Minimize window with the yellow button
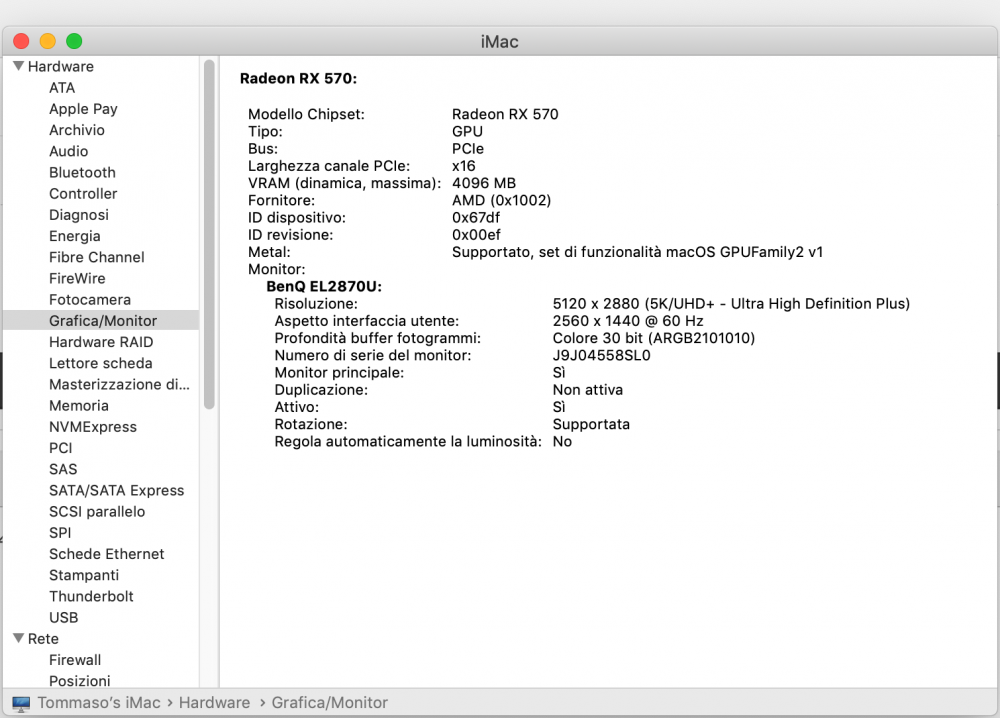 pyautogui.click(x=48, y=41)
